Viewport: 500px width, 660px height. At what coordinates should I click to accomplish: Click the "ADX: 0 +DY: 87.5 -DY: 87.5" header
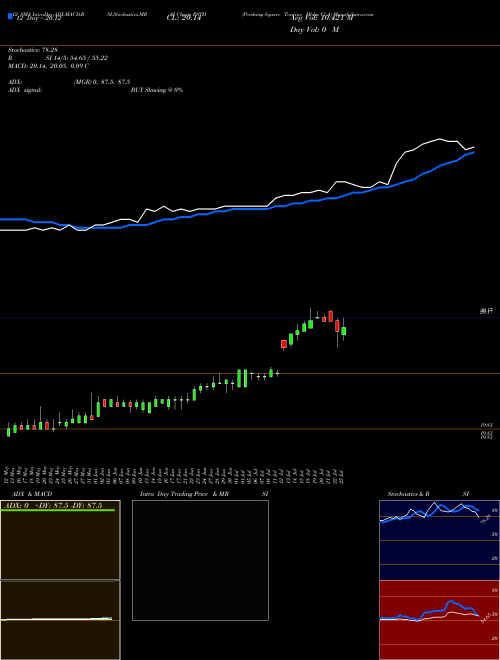click(x=53, y=505)
